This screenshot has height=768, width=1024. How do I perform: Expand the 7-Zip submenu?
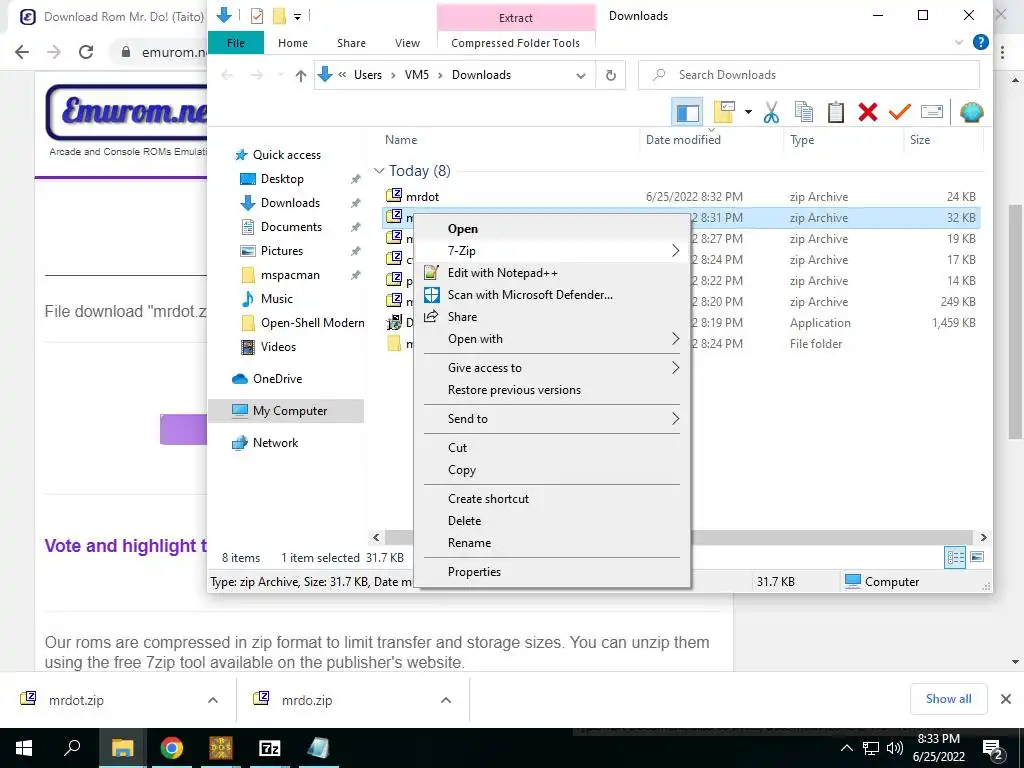pos(552,251)
